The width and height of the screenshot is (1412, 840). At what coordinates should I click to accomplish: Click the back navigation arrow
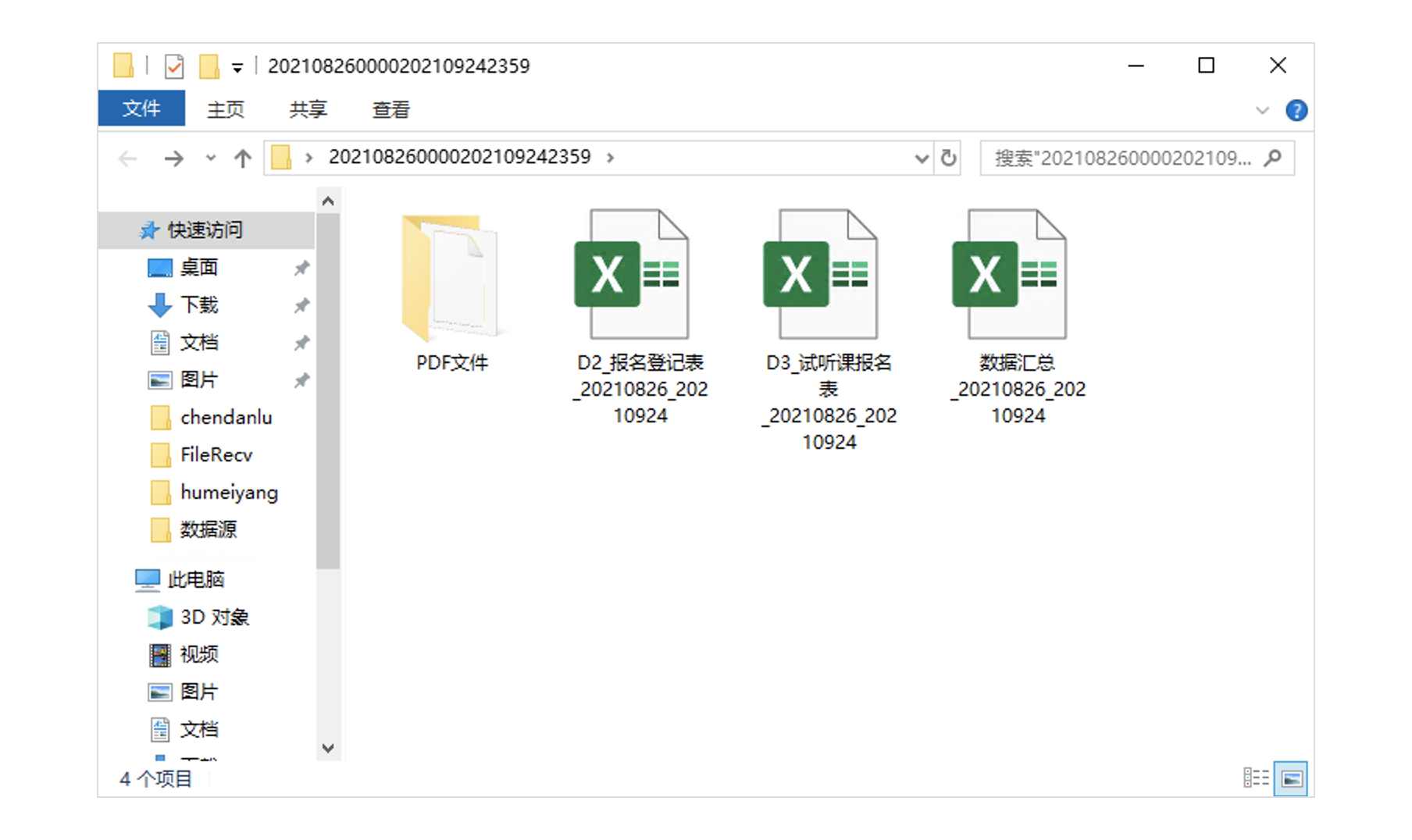pyautogui.click(x=127, y=158)
